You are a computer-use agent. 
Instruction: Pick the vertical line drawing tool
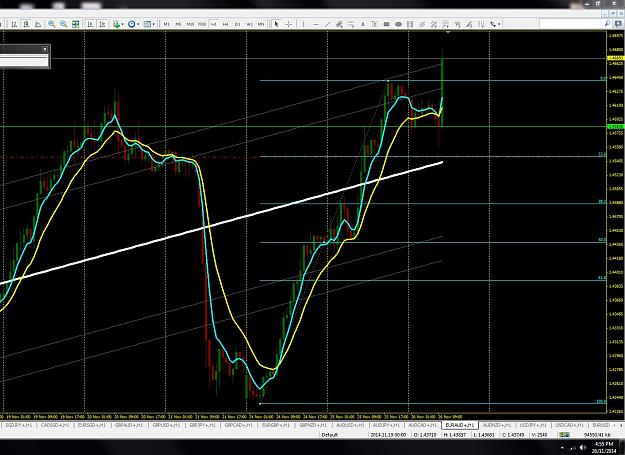[303, 24]
